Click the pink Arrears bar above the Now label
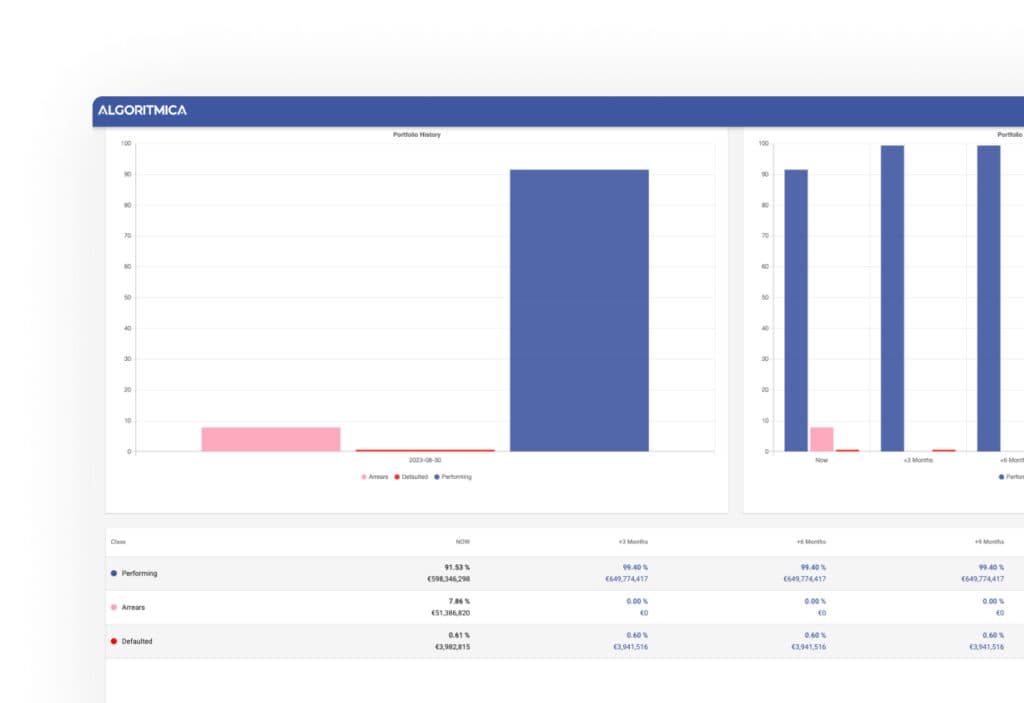The height and width of the screenshot is (703, 1024). point(822,439)
